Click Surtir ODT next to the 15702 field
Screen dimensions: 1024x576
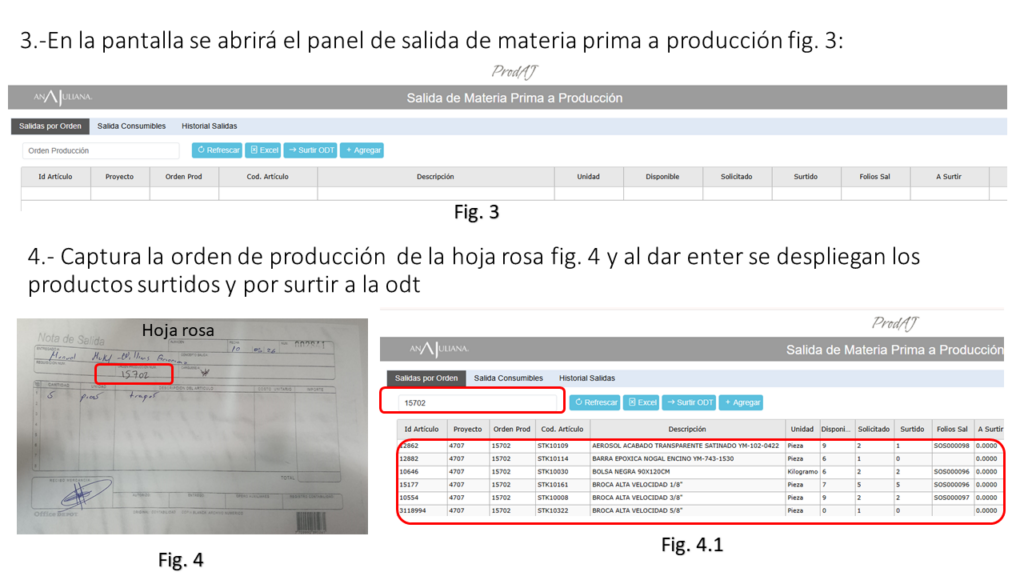click(689, 402)
